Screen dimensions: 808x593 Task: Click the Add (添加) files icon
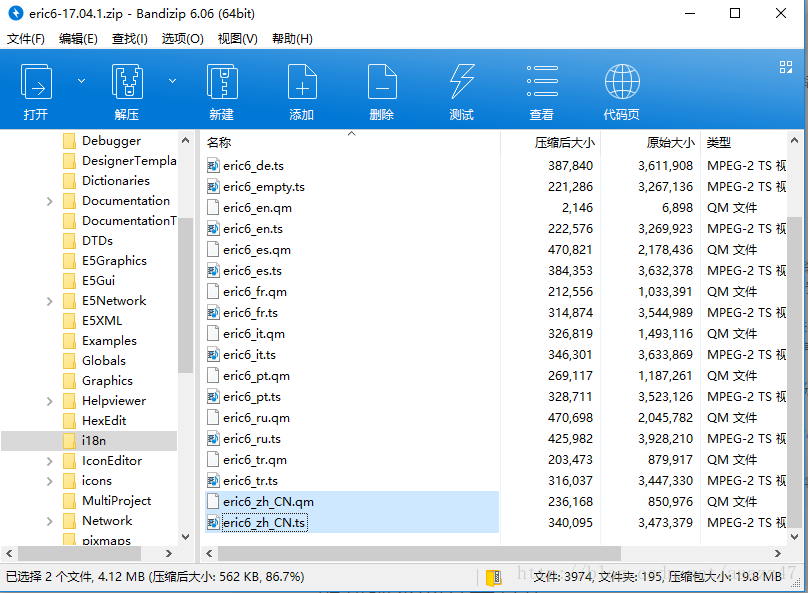301,82
